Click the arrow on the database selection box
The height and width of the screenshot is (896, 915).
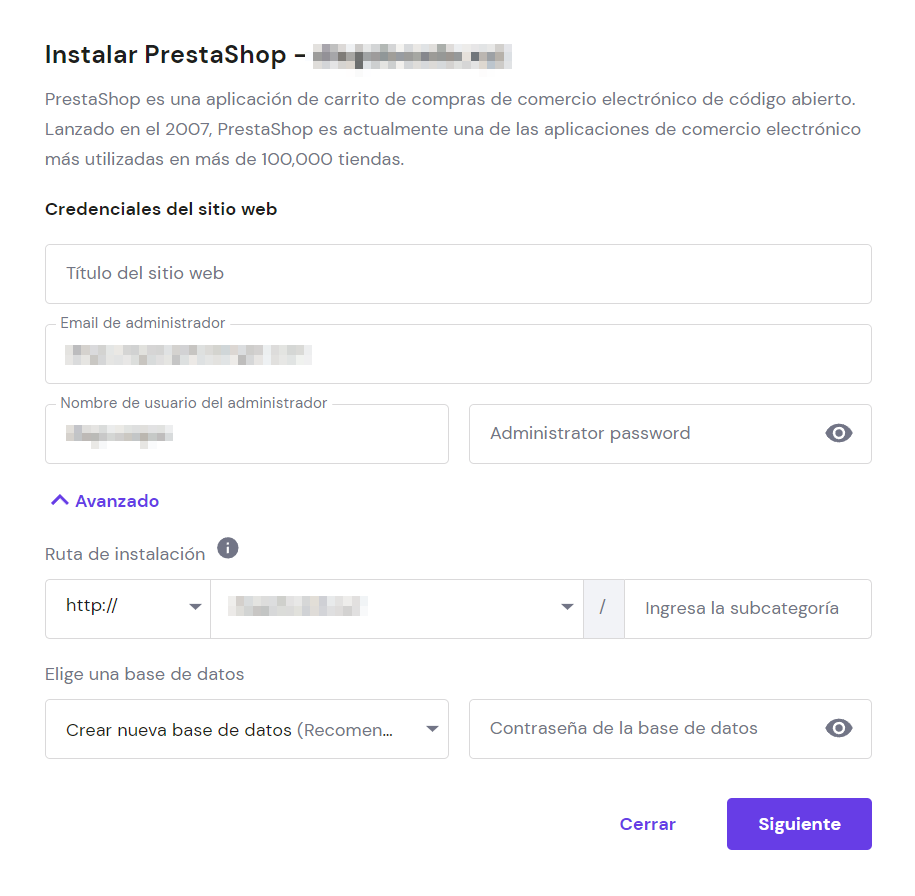[432, 728]
